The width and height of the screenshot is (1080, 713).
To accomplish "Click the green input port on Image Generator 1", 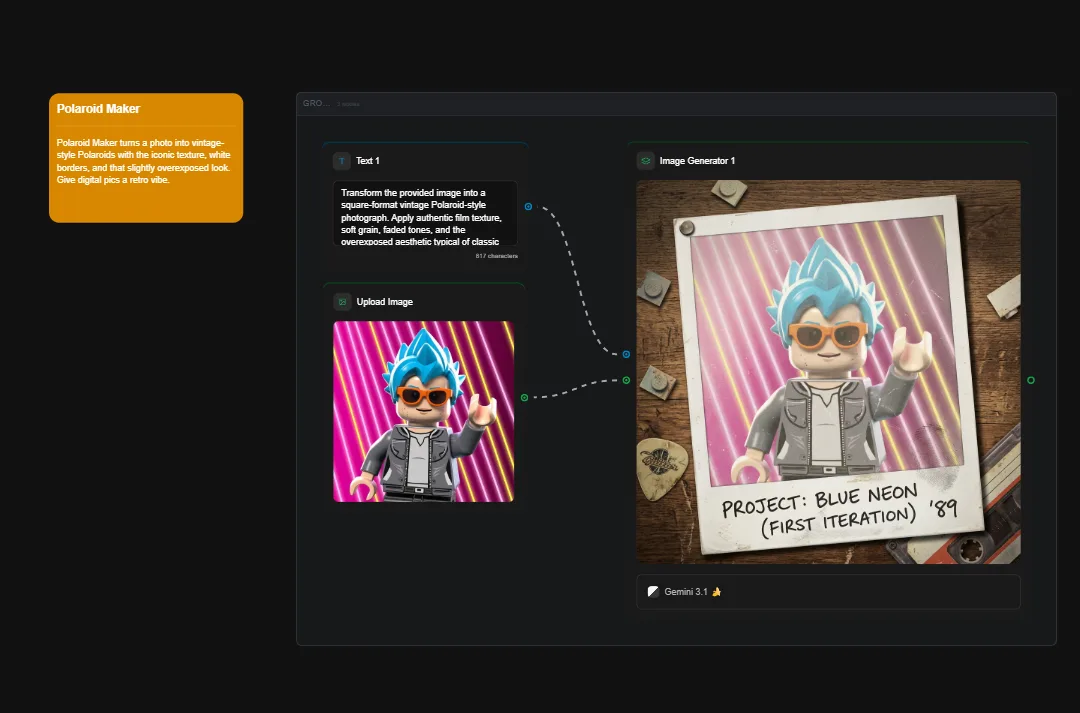I will pyautogui.click(x=626, y=378).
